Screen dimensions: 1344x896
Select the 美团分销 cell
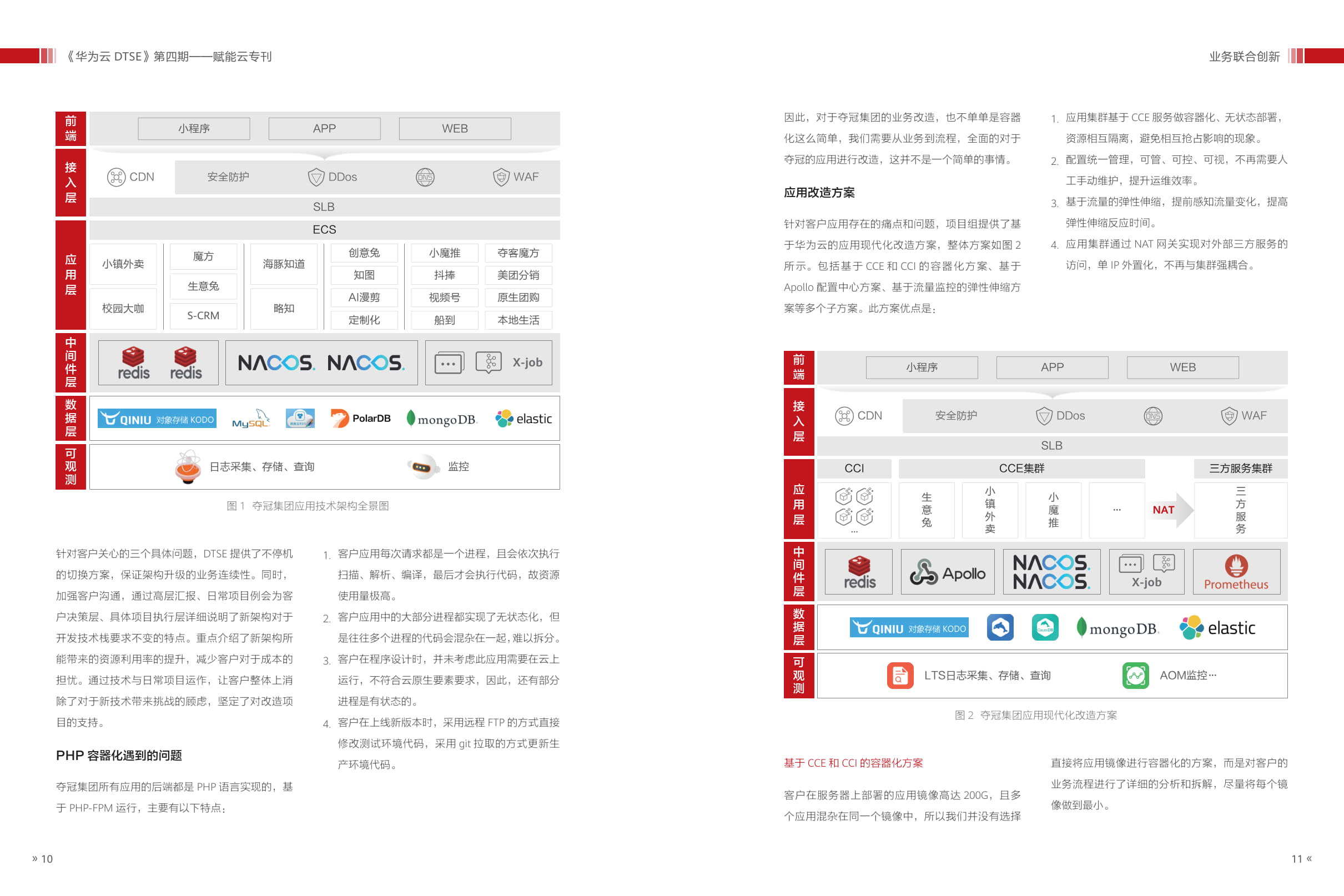pyautogui.click(x=519, y=275)
